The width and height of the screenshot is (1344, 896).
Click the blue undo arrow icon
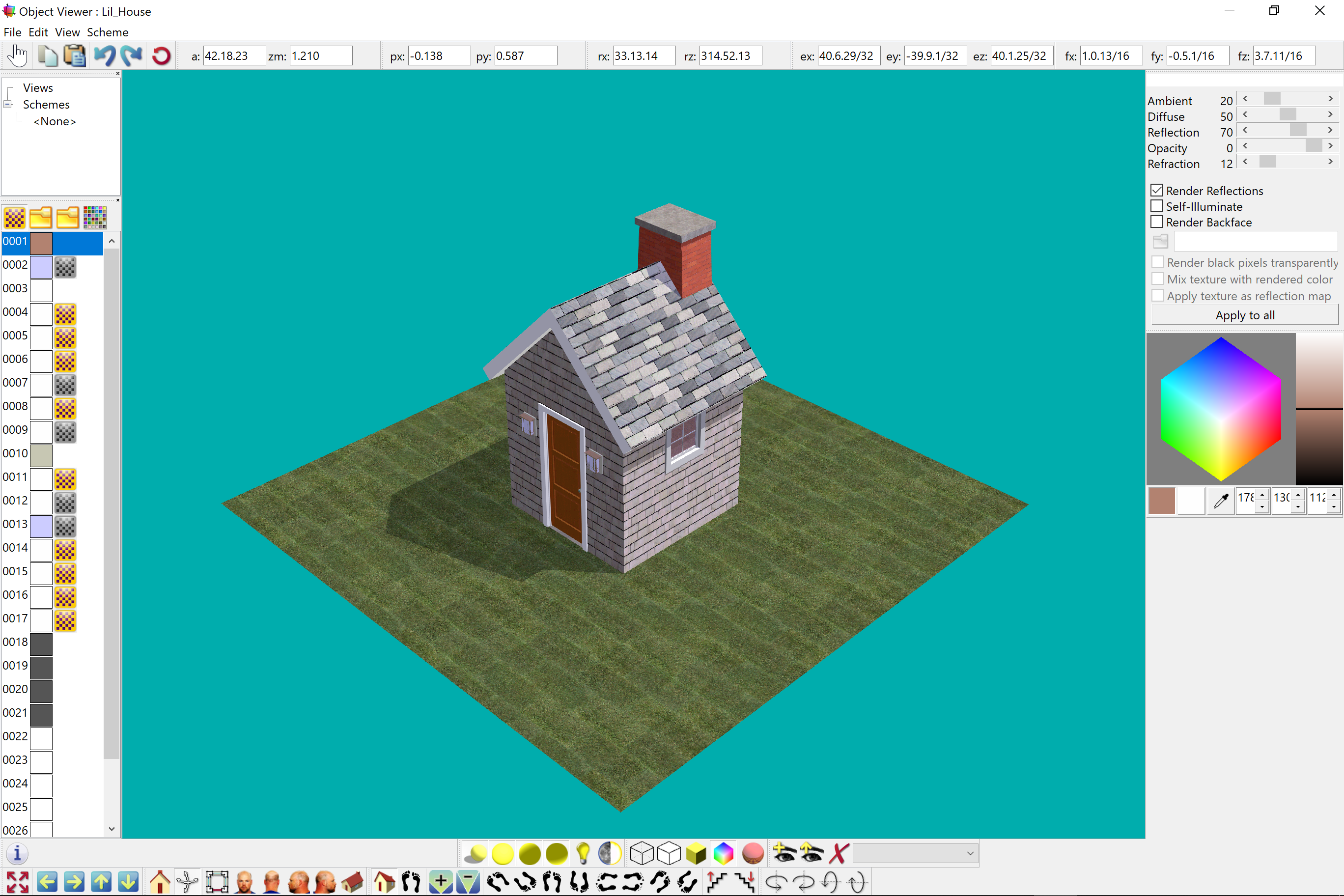pyautogui.click(x=105, y=56)
